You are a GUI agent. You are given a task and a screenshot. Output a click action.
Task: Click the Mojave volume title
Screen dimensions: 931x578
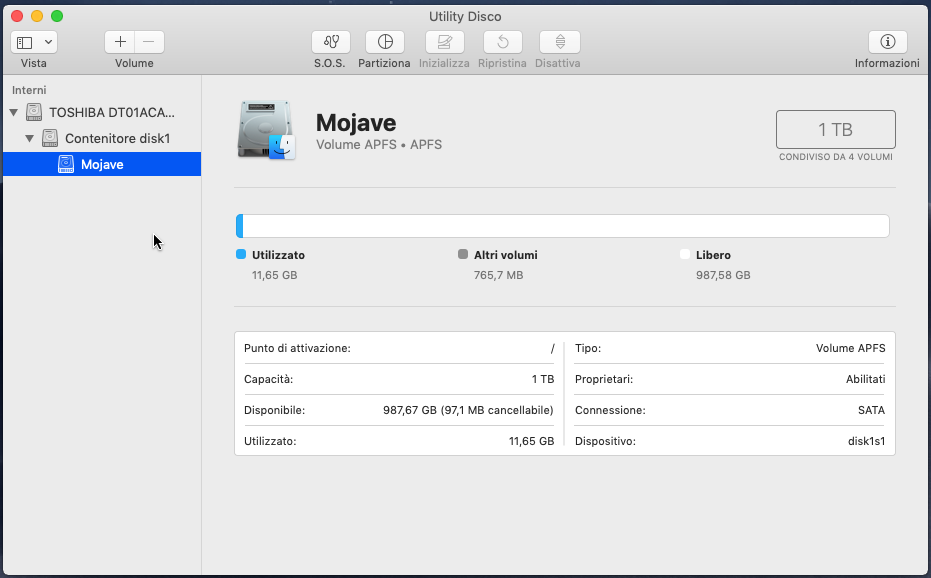click(x=356, y=122)
